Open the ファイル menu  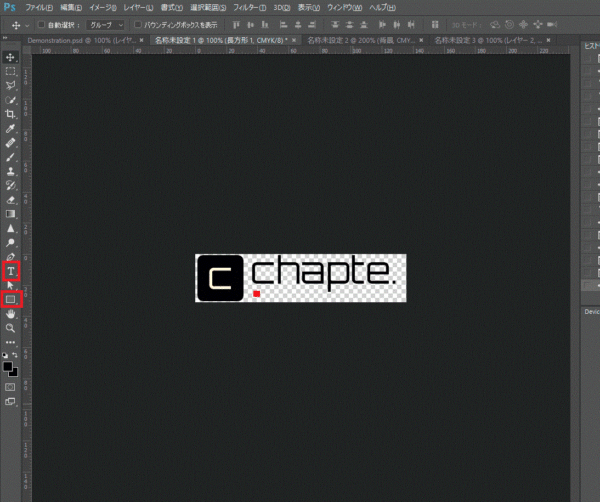pos(39,8)
